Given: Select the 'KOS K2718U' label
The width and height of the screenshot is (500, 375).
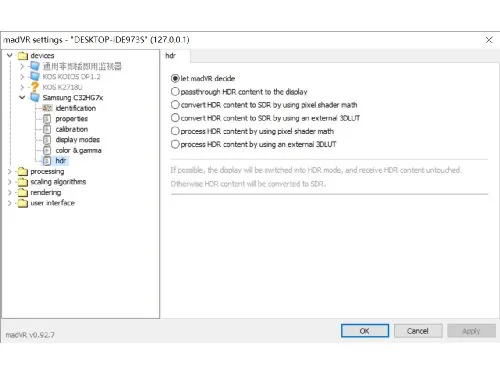Looking at the screenshot, I should pyautogui.click(x=62, y=87).
